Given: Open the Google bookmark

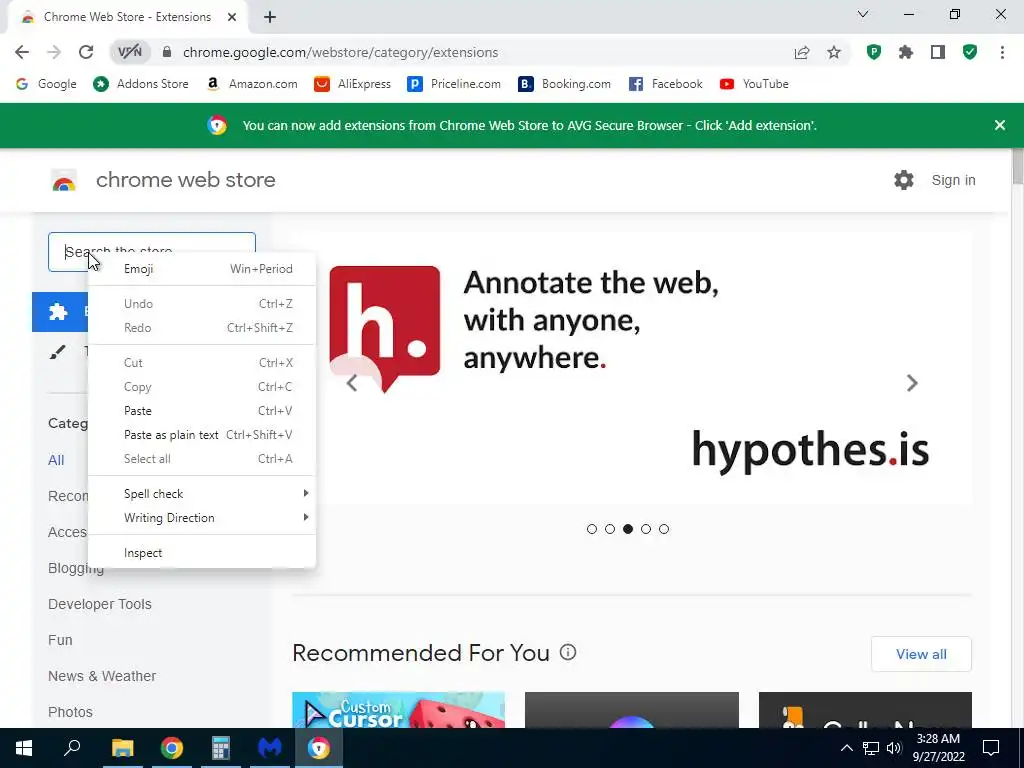Looking at the screenshot, I should [46, 84].
